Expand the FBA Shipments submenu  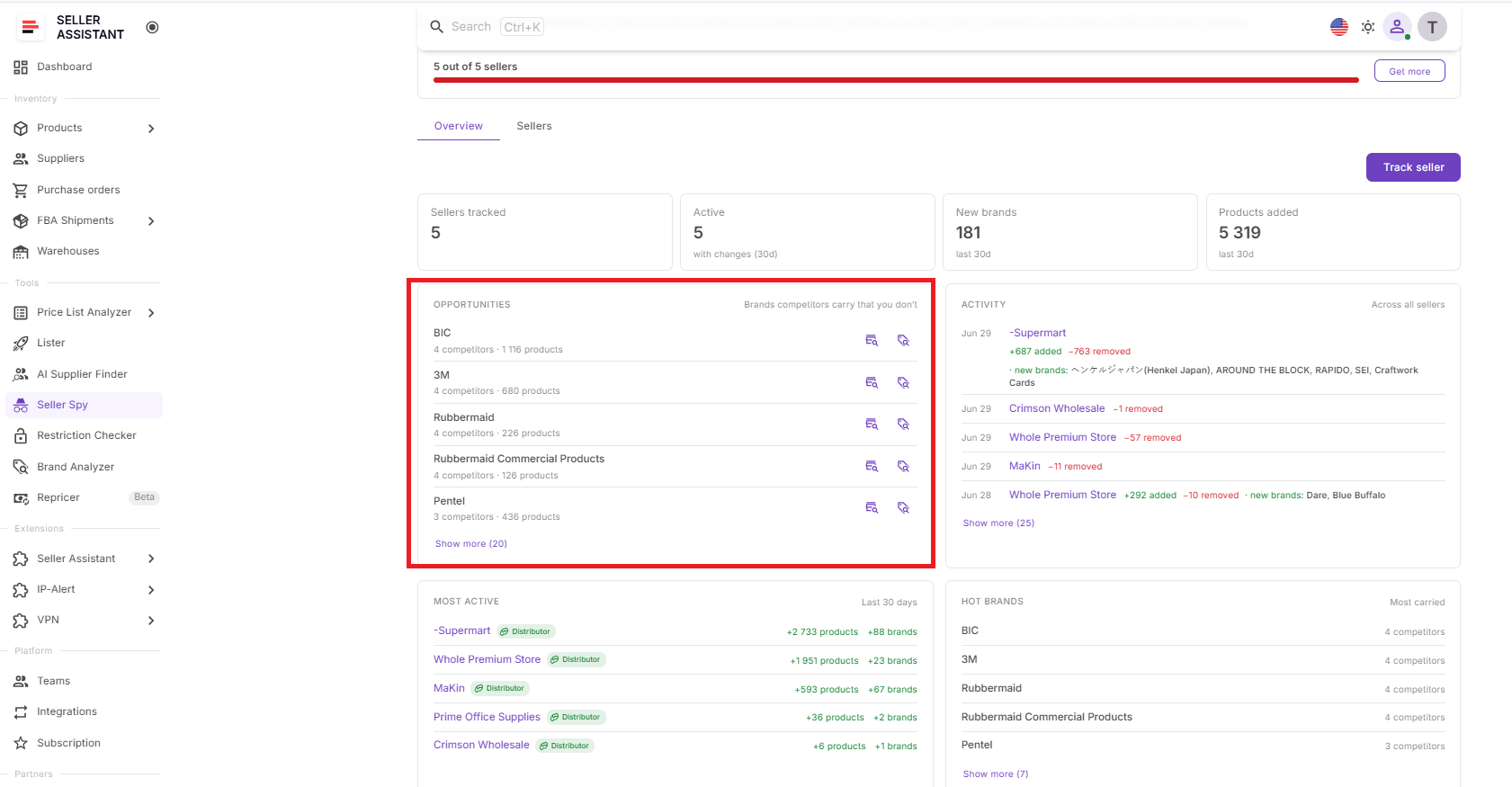(x=151, y=221)
